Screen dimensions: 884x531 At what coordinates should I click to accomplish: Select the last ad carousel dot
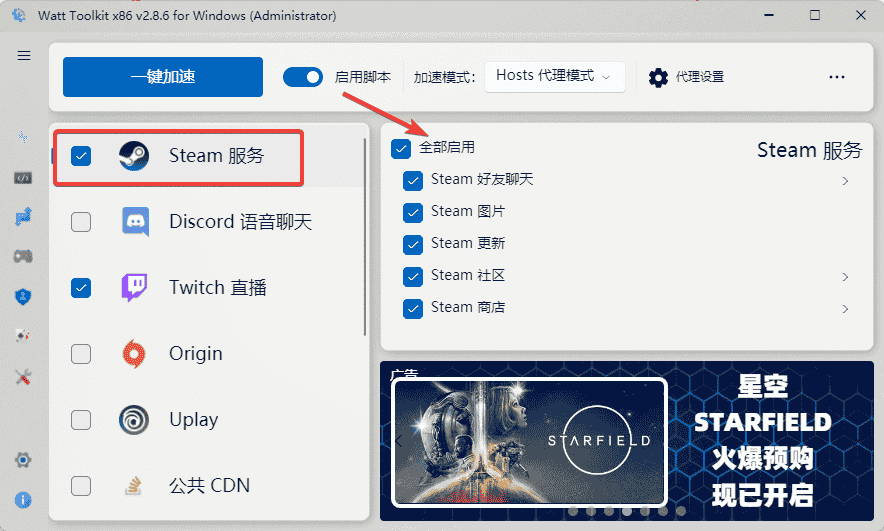click(x=681, y=511)
